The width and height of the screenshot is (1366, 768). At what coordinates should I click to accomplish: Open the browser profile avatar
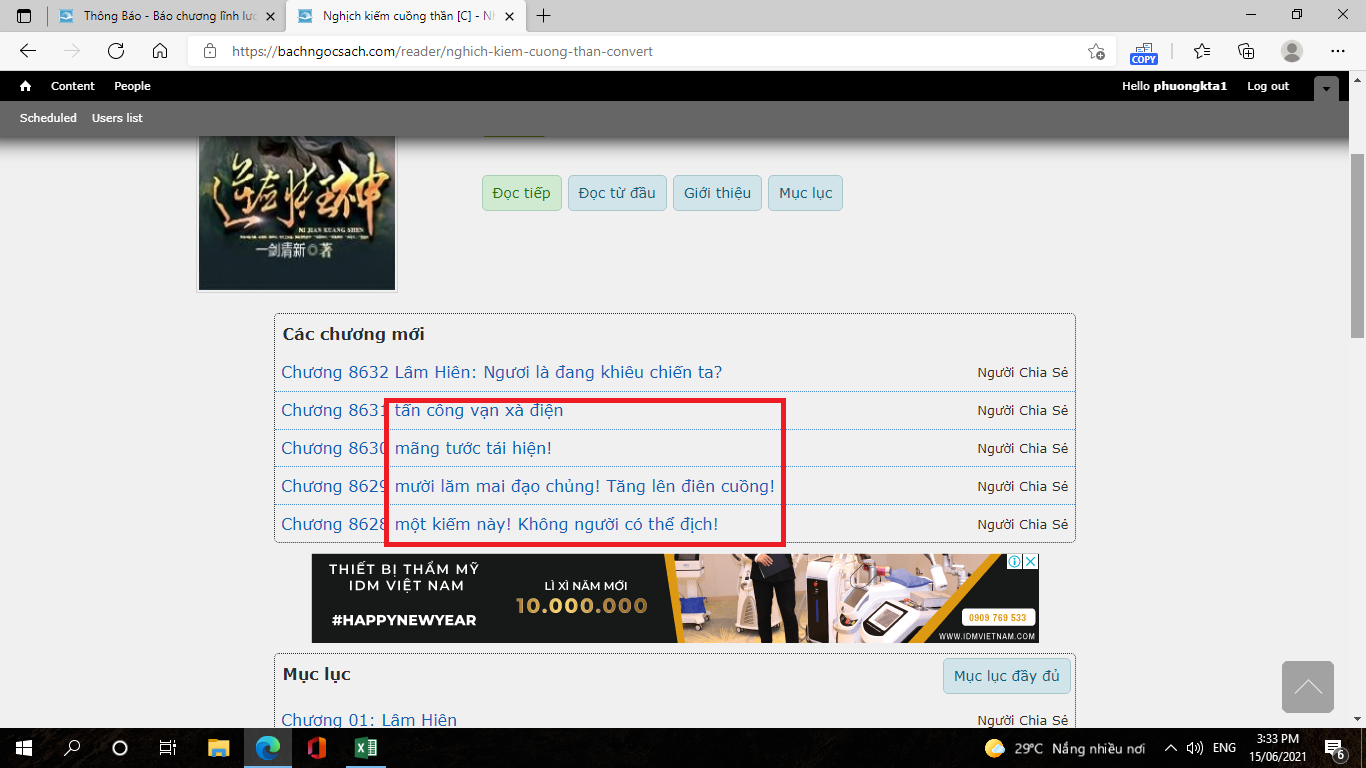pos(1292,51)
